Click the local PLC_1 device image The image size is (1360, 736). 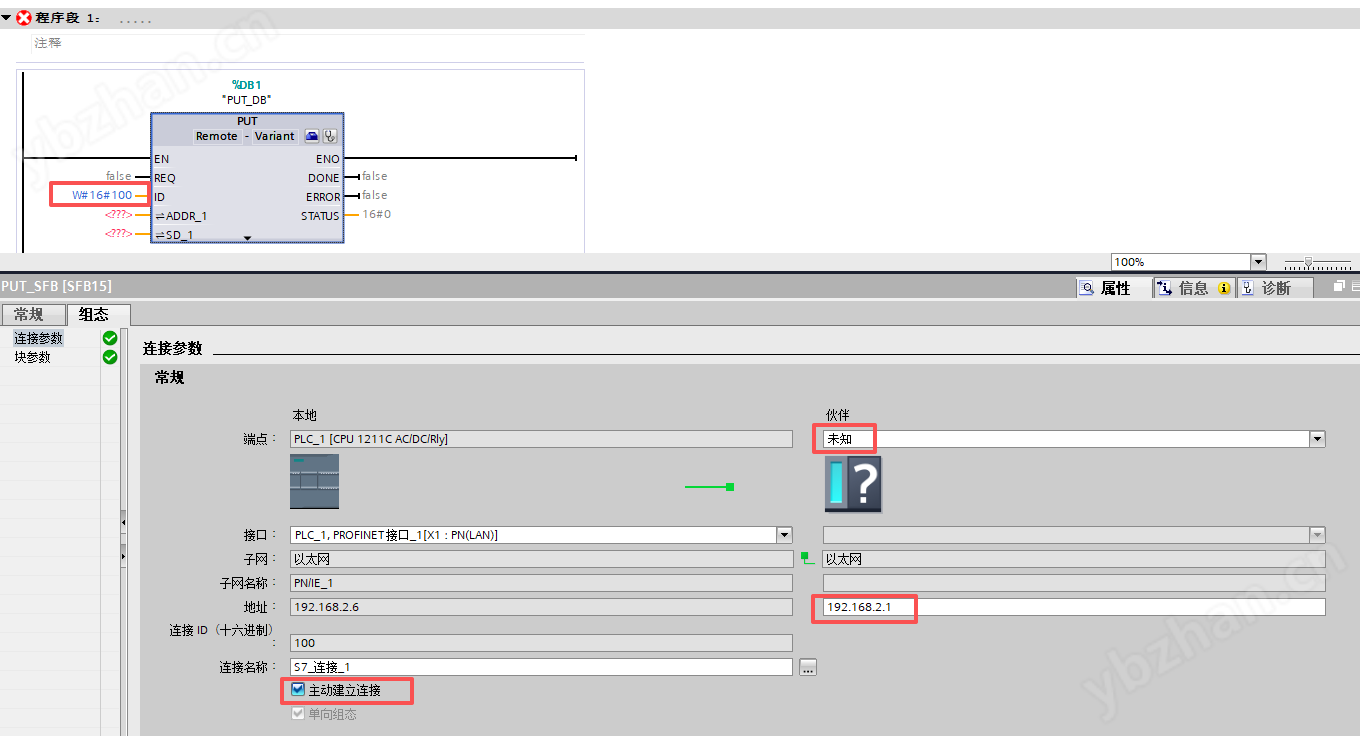tap(314, 481)
